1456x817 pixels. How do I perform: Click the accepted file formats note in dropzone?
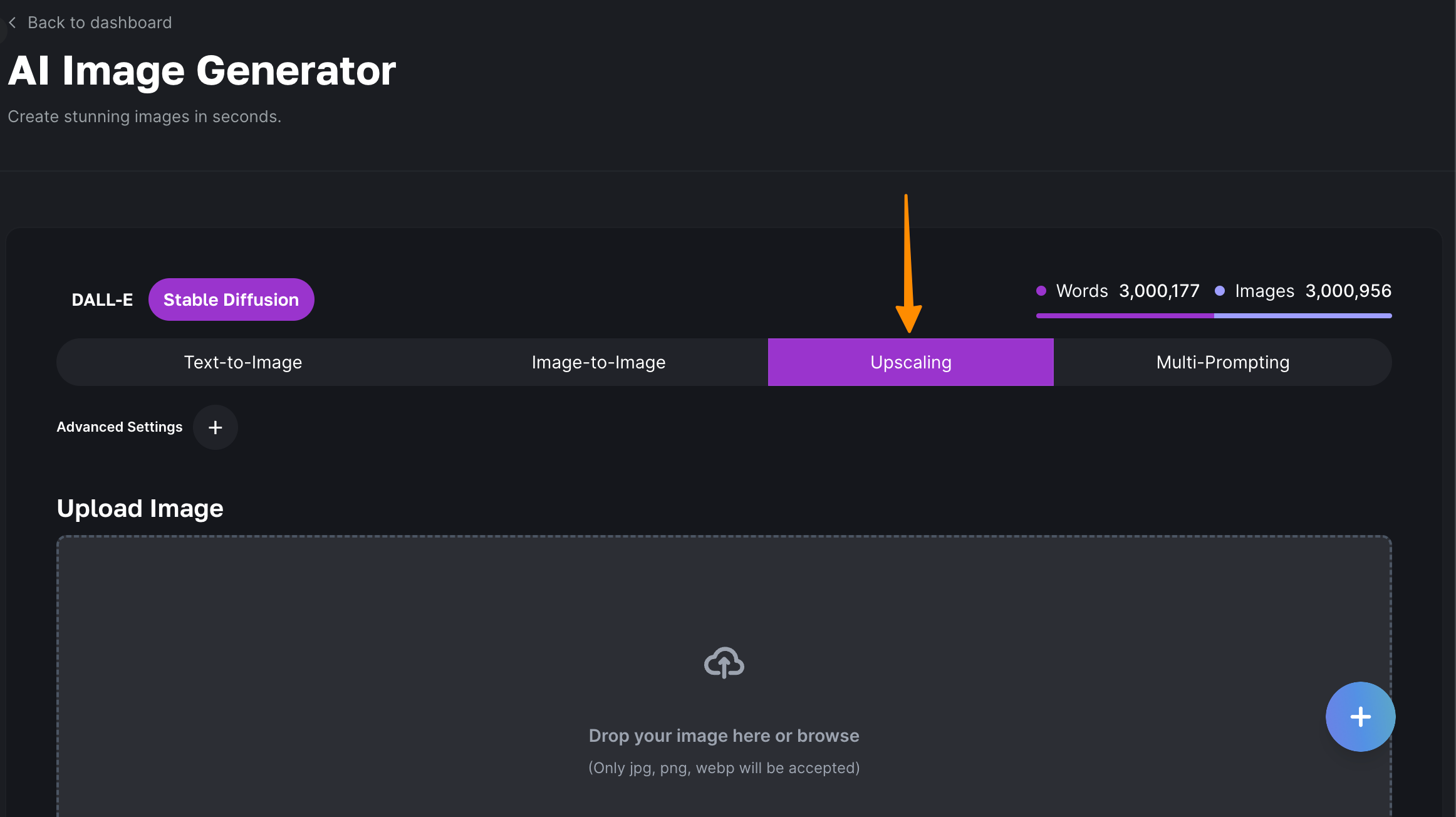pyautogui.click(x=724, y=768)
